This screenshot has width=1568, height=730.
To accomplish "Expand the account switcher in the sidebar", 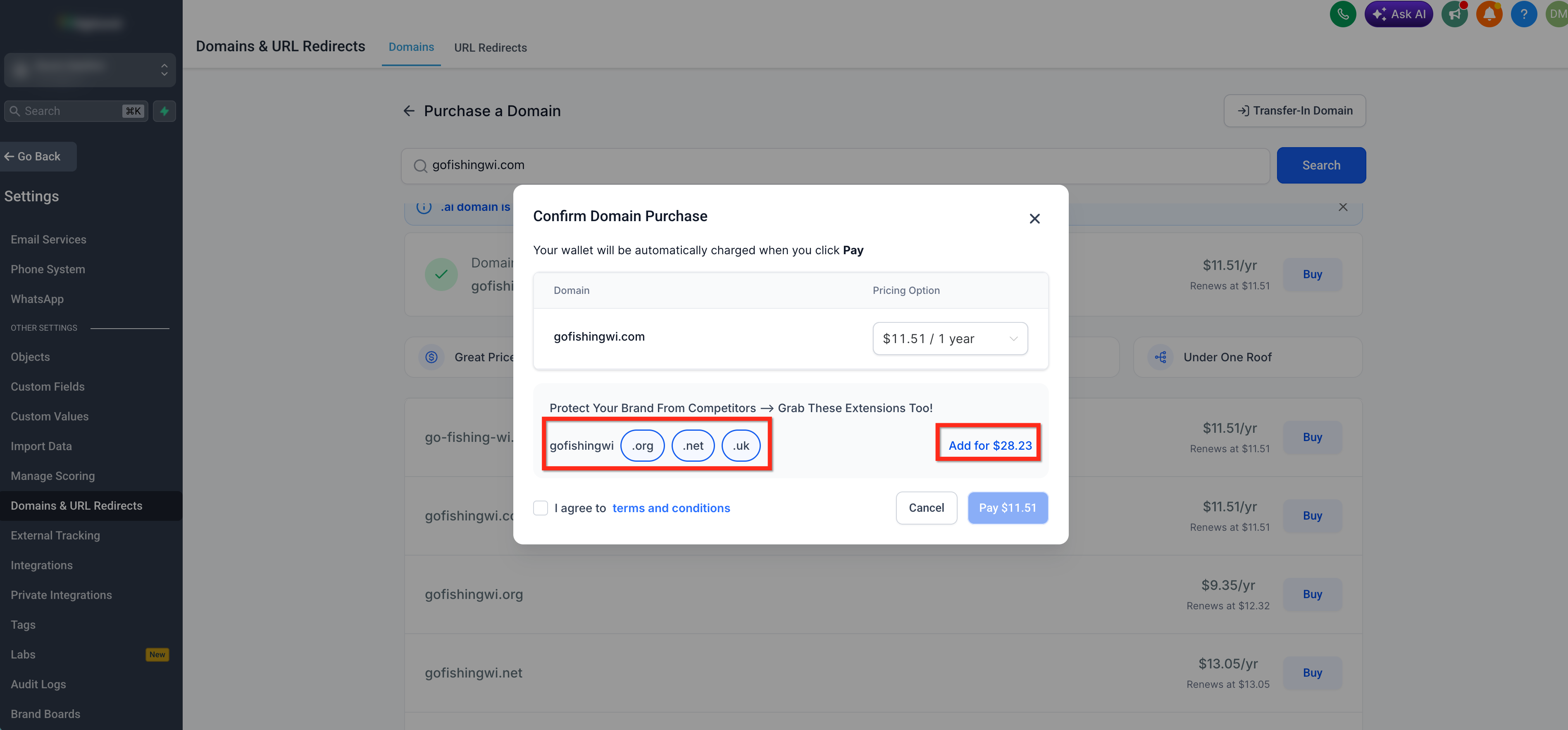I will [x=90, y=69].
